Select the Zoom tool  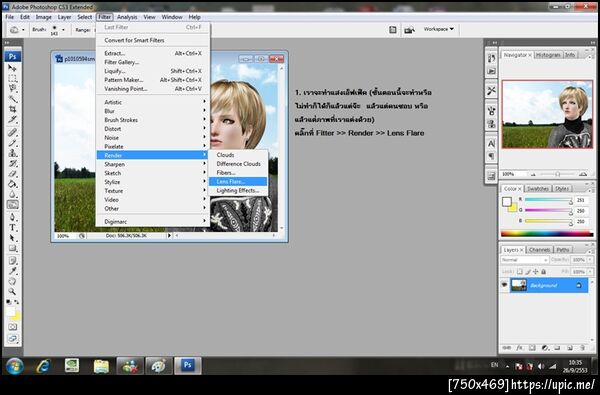[x=12, y=292]
